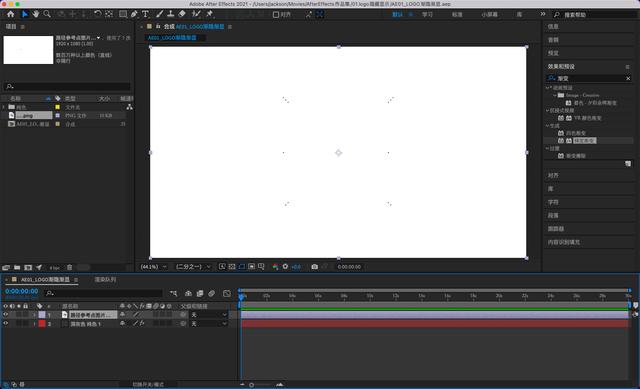Select the Eraser tool
The image size is (640, 389).
click(x=182, y=14)
